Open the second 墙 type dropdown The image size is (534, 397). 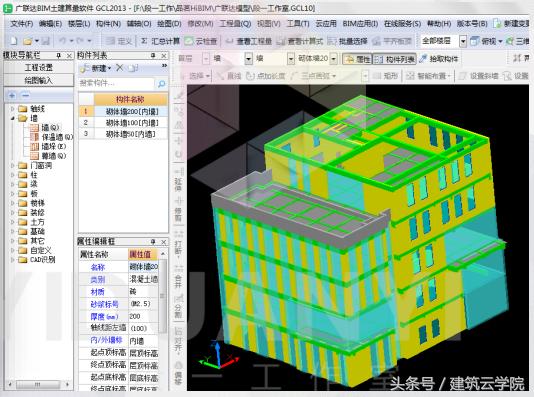click(291, 59)
